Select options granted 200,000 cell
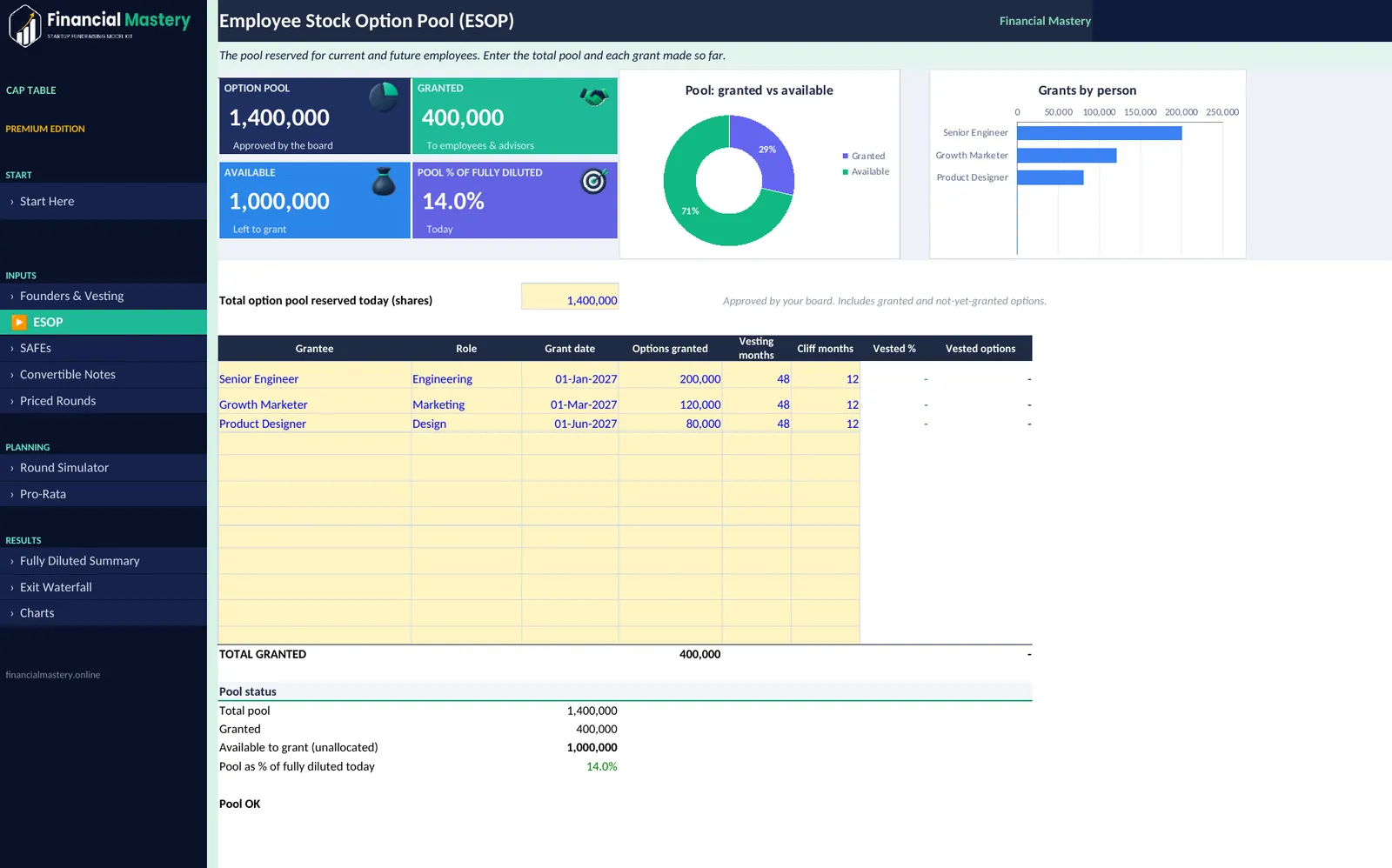The image size is (1392, 868). click(671, 375)
